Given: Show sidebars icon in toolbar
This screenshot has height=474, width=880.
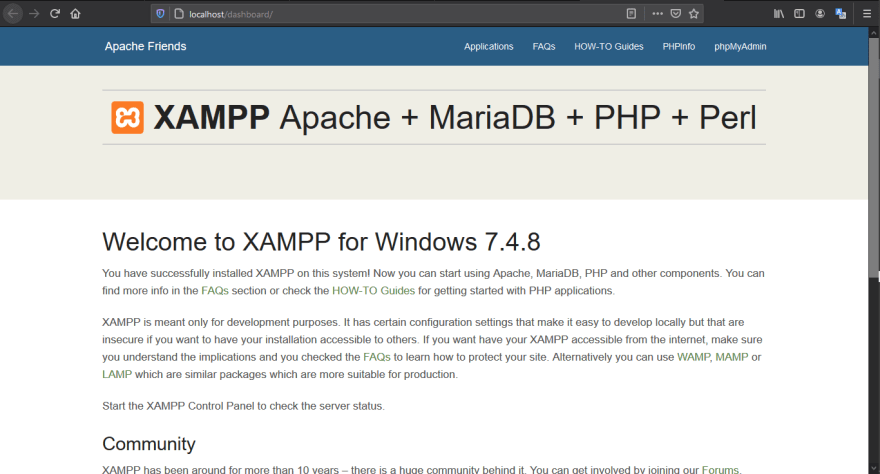Looking at the screenshot, I should [x=799, y=14].
